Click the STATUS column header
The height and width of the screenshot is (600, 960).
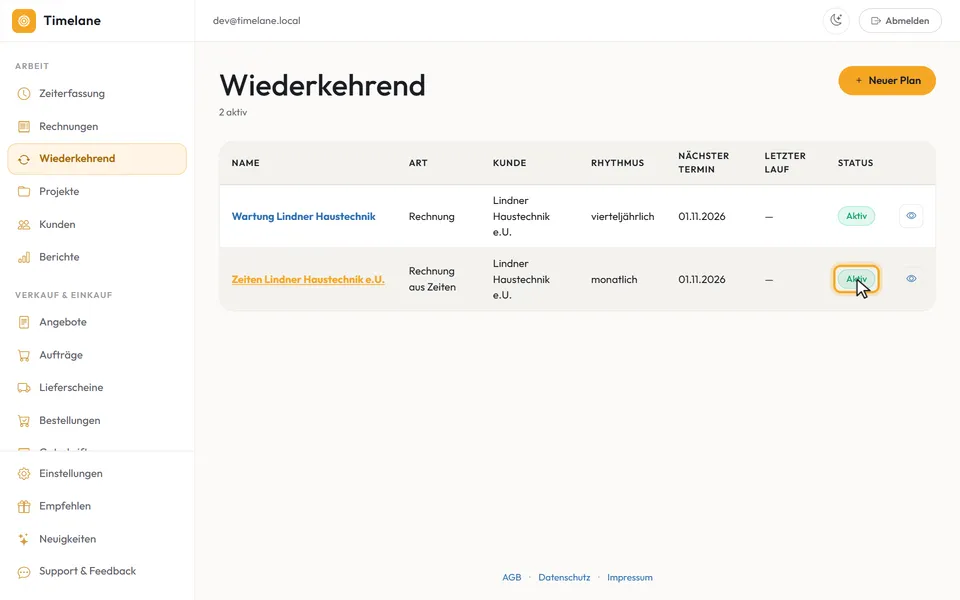point(855,163)
